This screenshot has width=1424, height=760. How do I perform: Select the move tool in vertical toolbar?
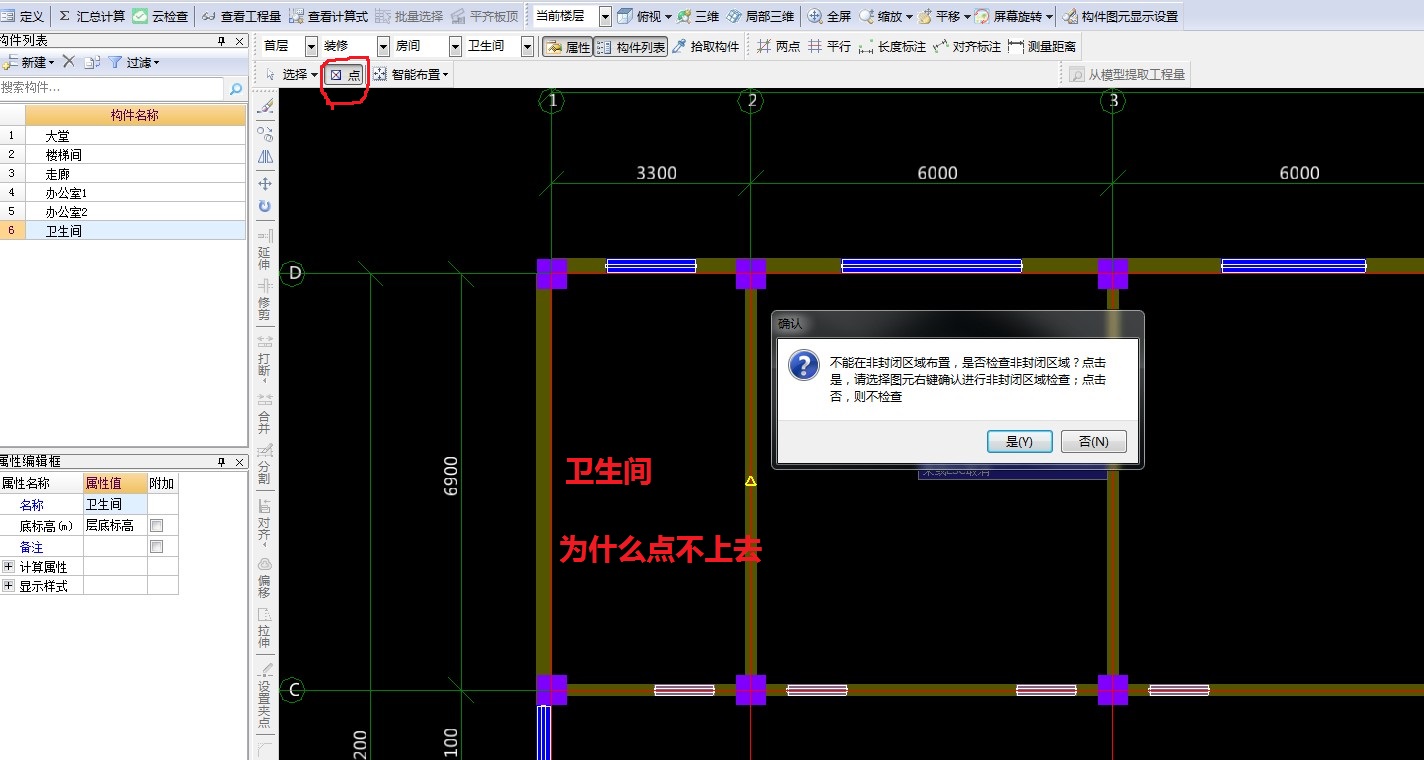point(265,184)
